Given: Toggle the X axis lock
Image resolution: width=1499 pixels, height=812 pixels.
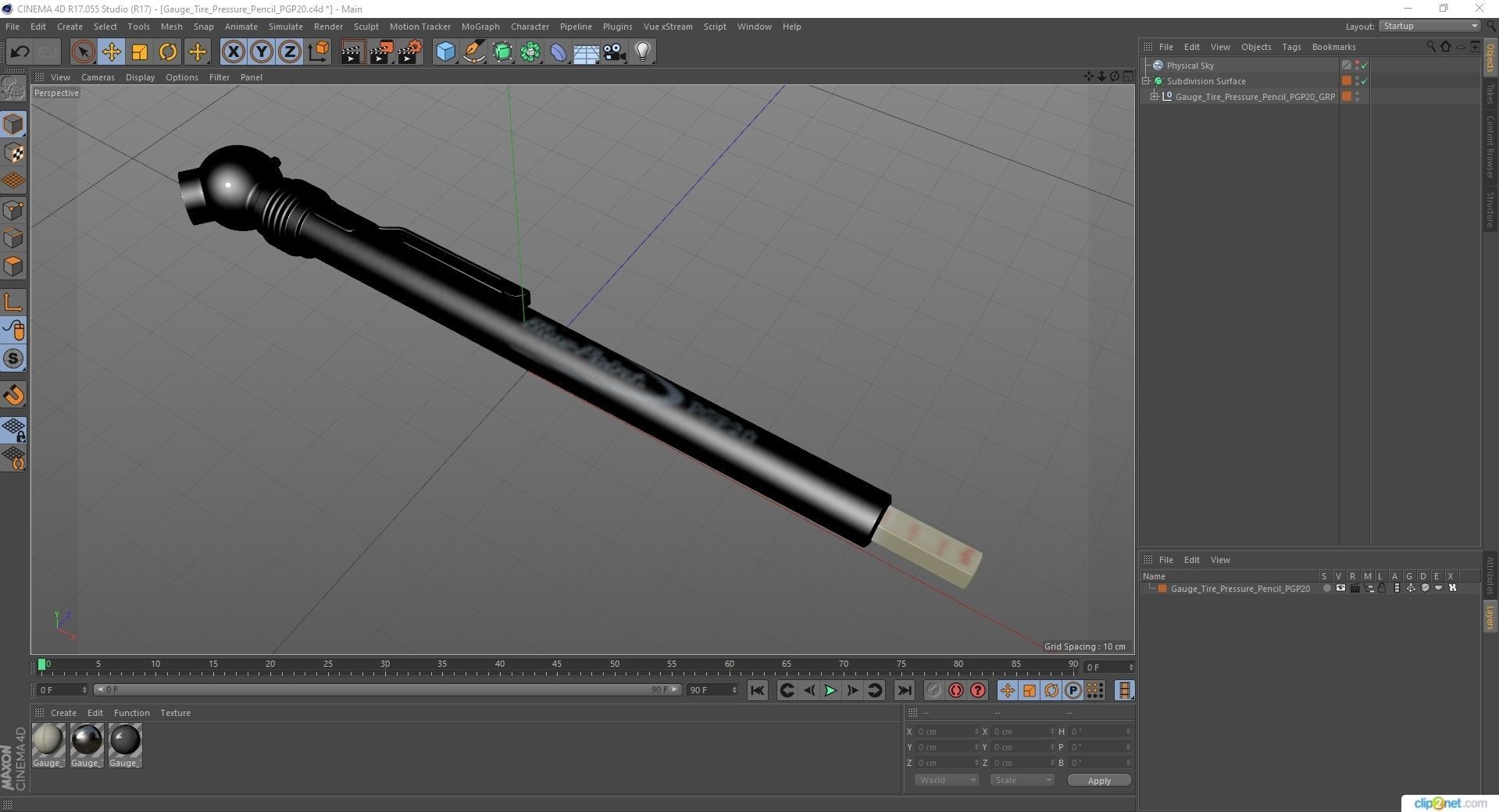Looking at the screenshot, I should click(x=233, y=52).
